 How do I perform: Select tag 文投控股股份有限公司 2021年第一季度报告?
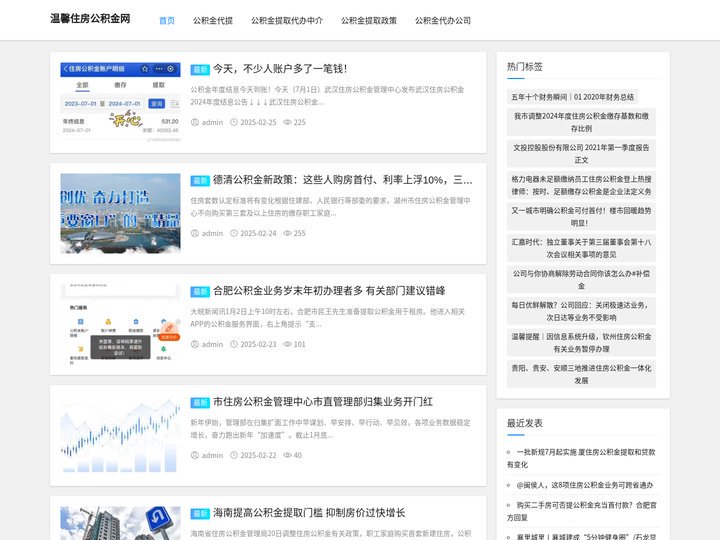tap(581, 154)
